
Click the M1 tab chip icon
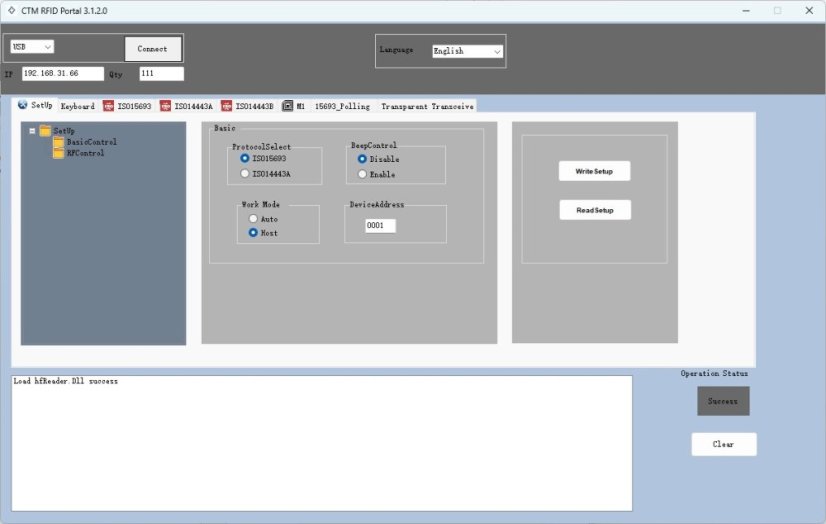[x=288, y=106]
